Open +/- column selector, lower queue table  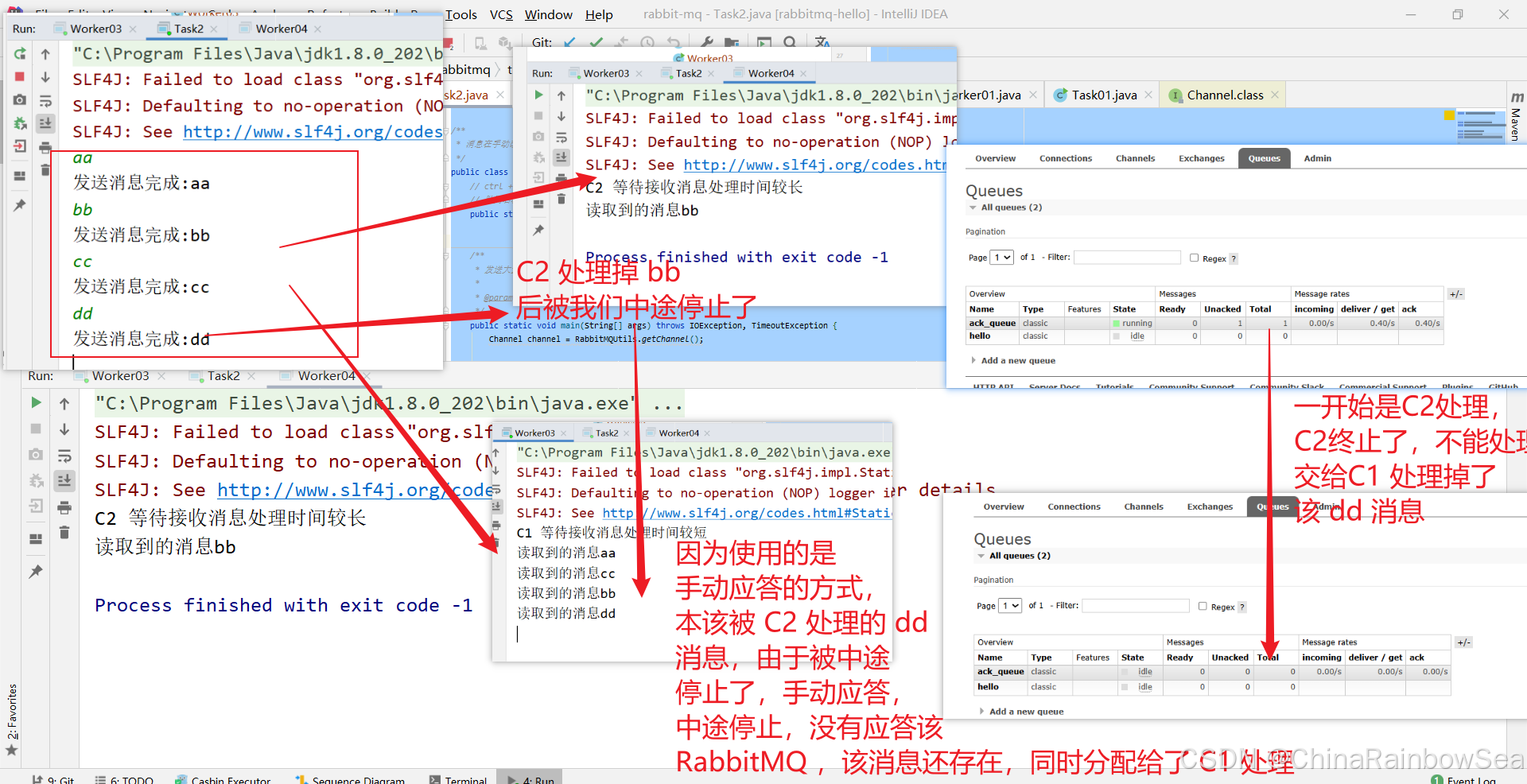click(x=1464, y=642)
